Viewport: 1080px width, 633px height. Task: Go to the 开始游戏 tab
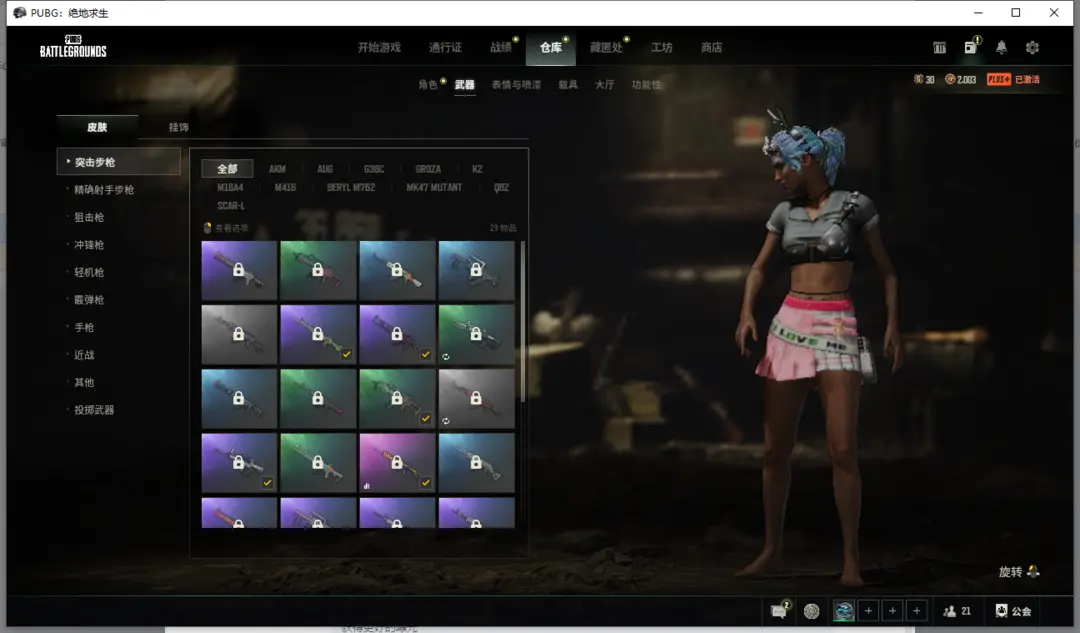coord(379,48)
